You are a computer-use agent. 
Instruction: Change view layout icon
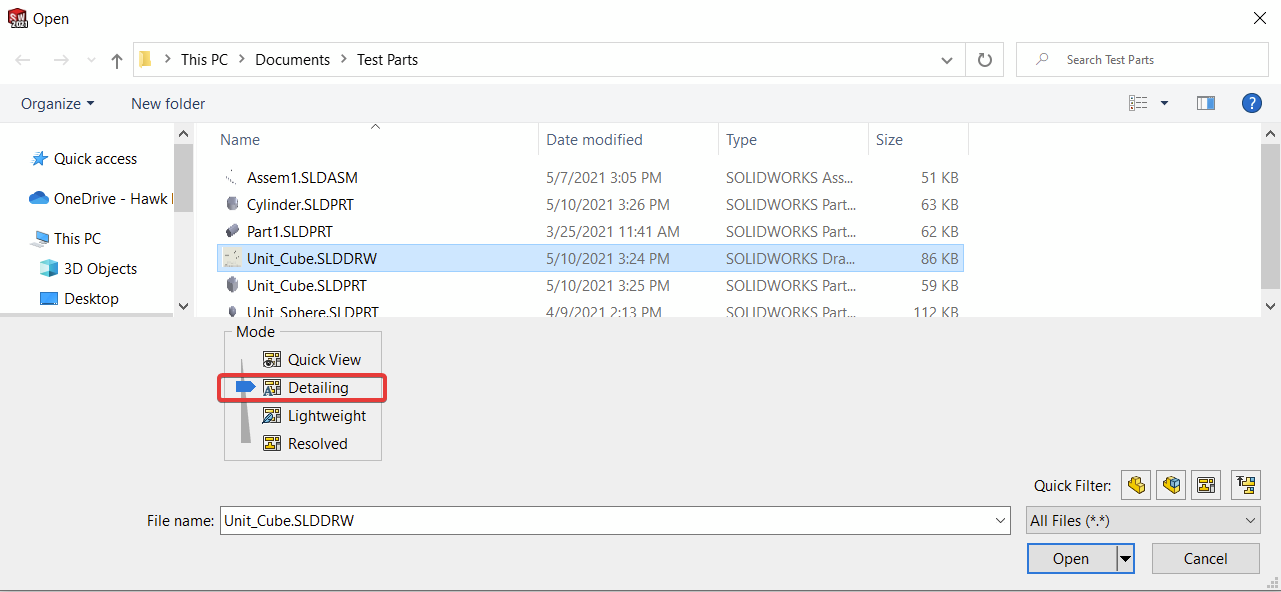pos(1138,103)
